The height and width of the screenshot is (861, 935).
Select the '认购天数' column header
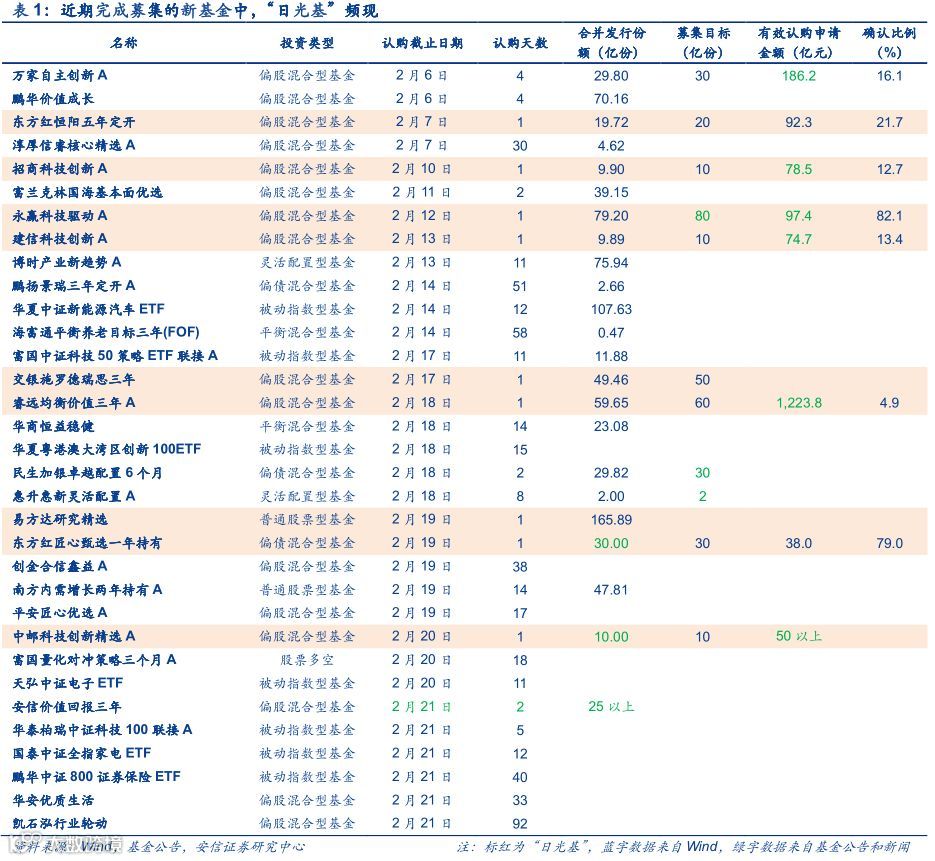(x=520, y=42)
